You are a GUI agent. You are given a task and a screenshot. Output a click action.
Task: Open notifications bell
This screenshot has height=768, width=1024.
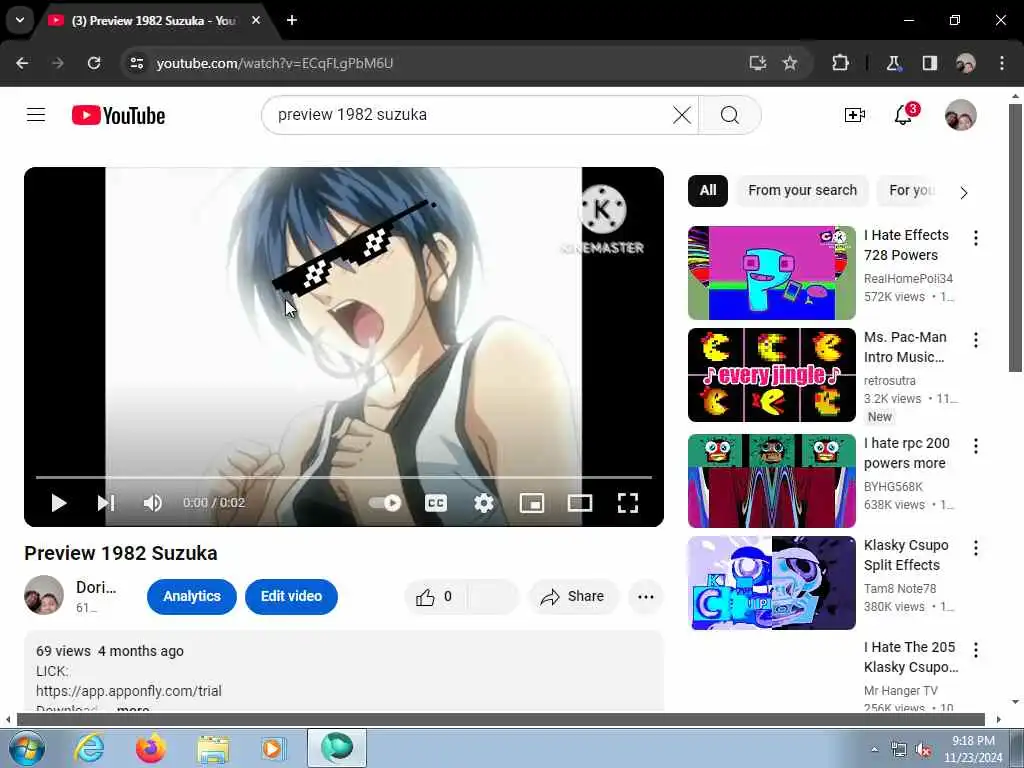tap(904, 115)
